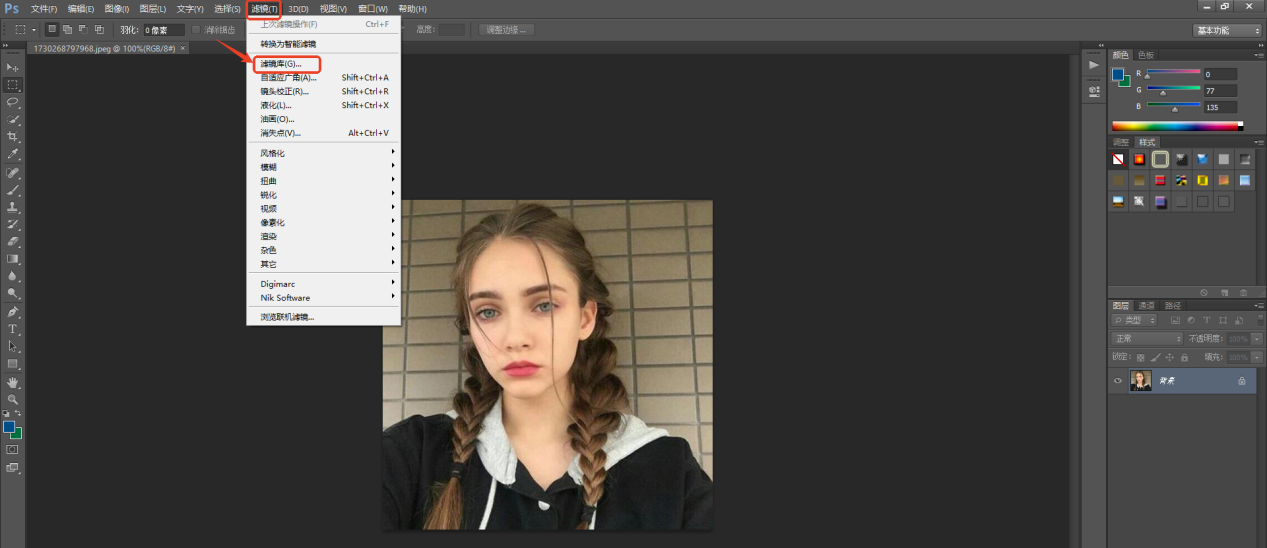
Task: Swap foreground and background colors icon
Action: pos(18,413)
